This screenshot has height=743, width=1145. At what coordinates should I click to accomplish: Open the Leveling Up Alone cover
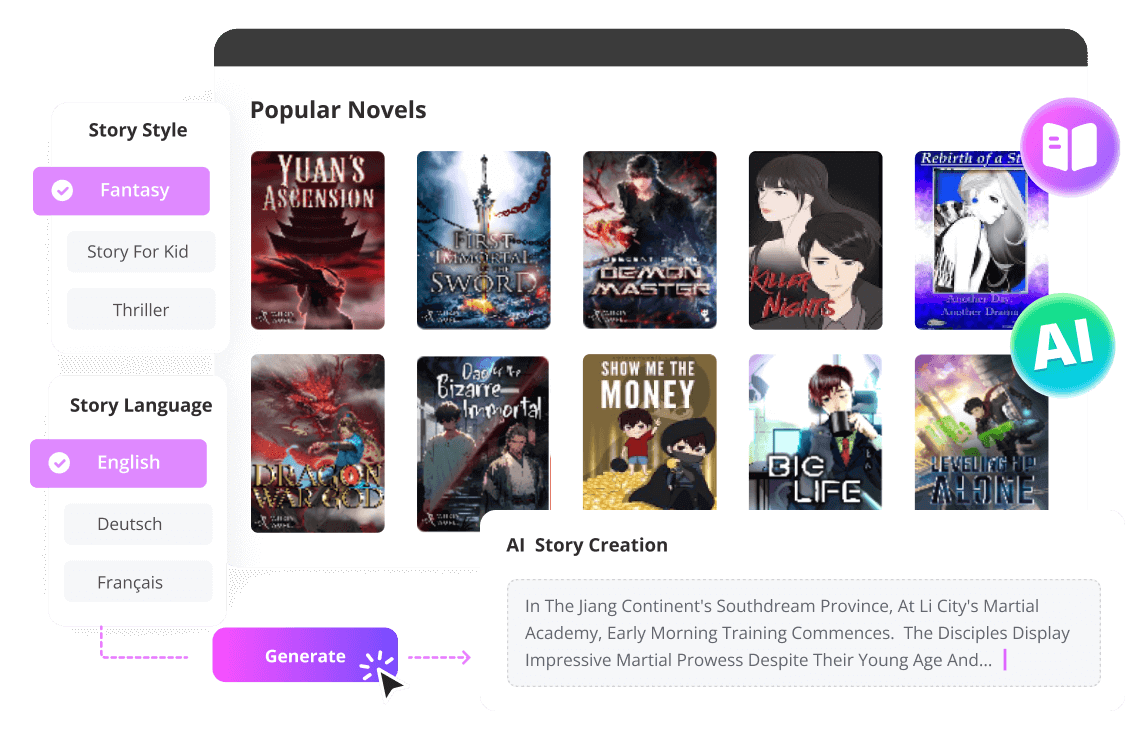(x=981, y=432)
